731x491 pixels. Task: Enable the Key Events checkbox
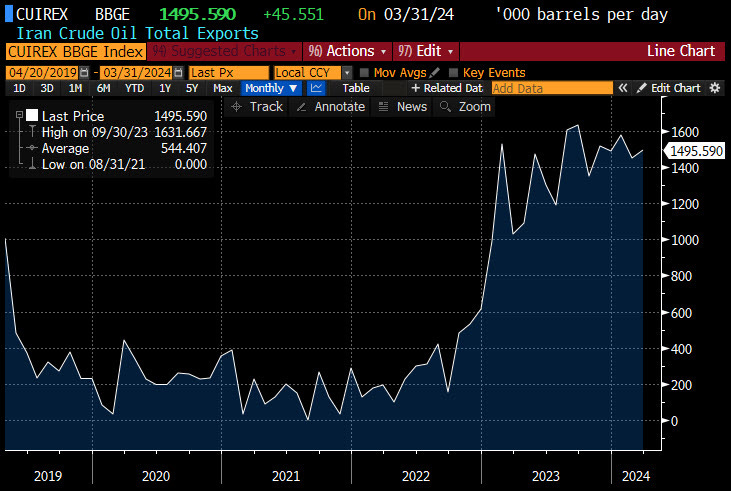pos(453,73)
